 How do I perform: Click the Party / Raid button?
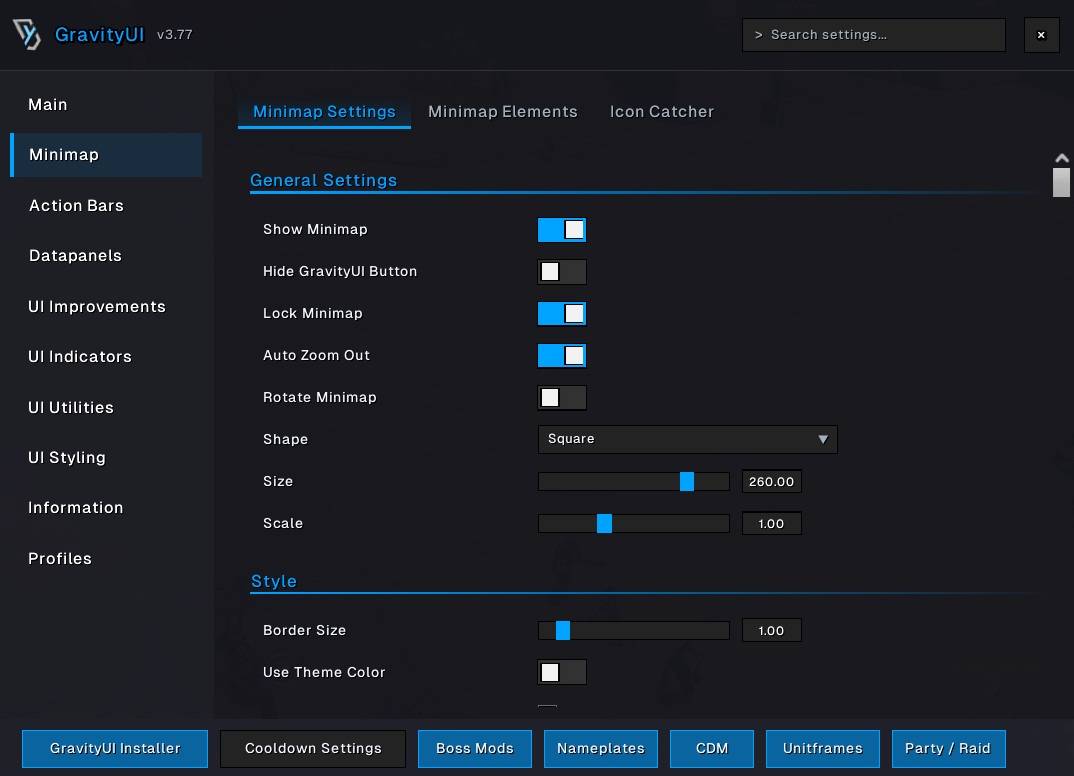point(948,749)
